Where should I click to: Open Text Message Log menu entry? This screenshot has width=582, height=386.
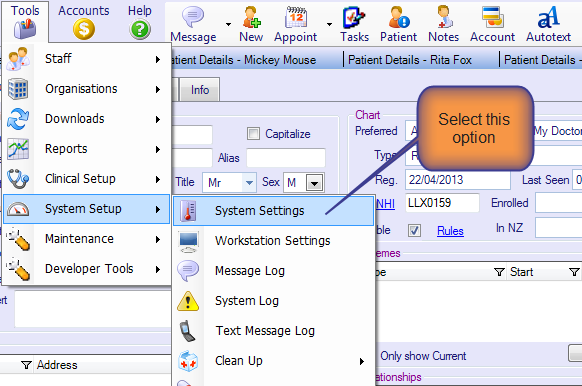coord(274,331)
